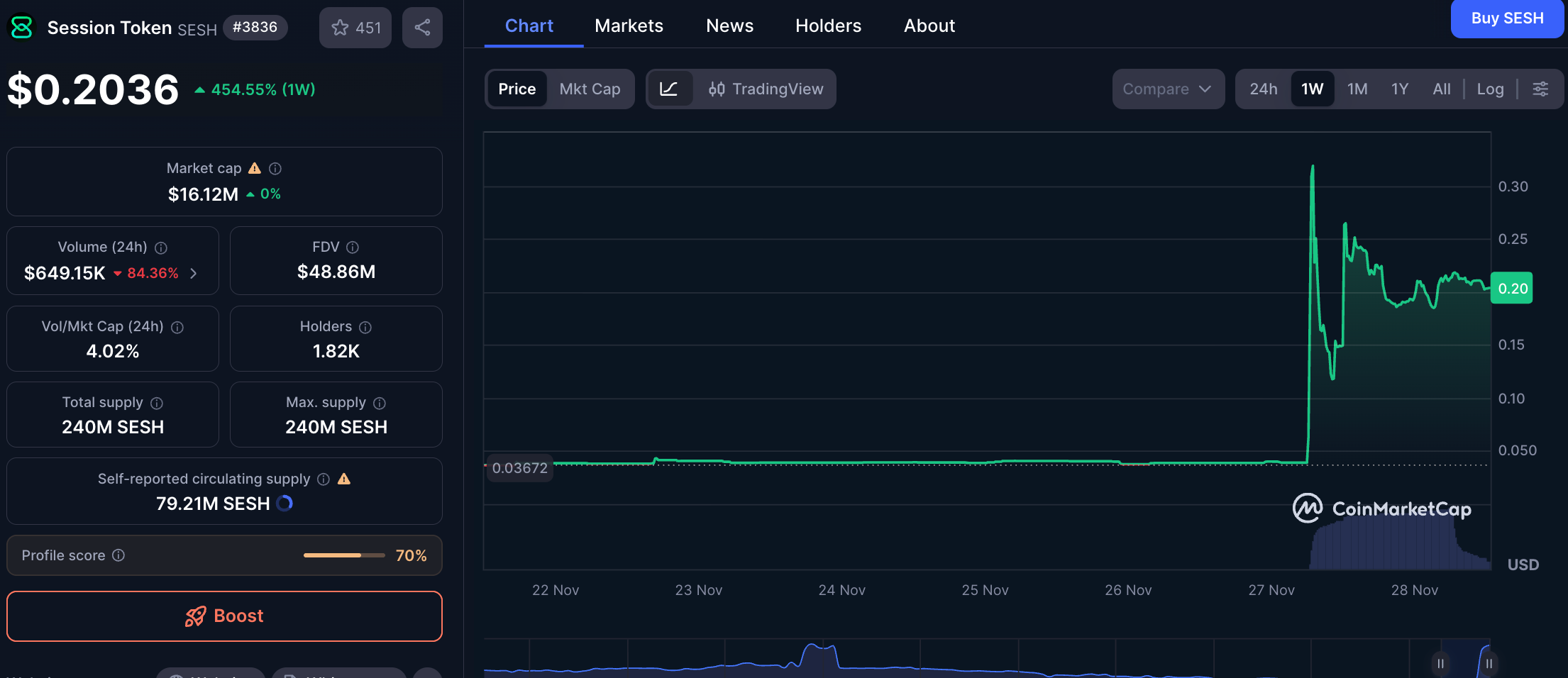Screen dimensions: 1568x678
Task: Open the Compare dropdown
Action: click(x=1168, y=89)
